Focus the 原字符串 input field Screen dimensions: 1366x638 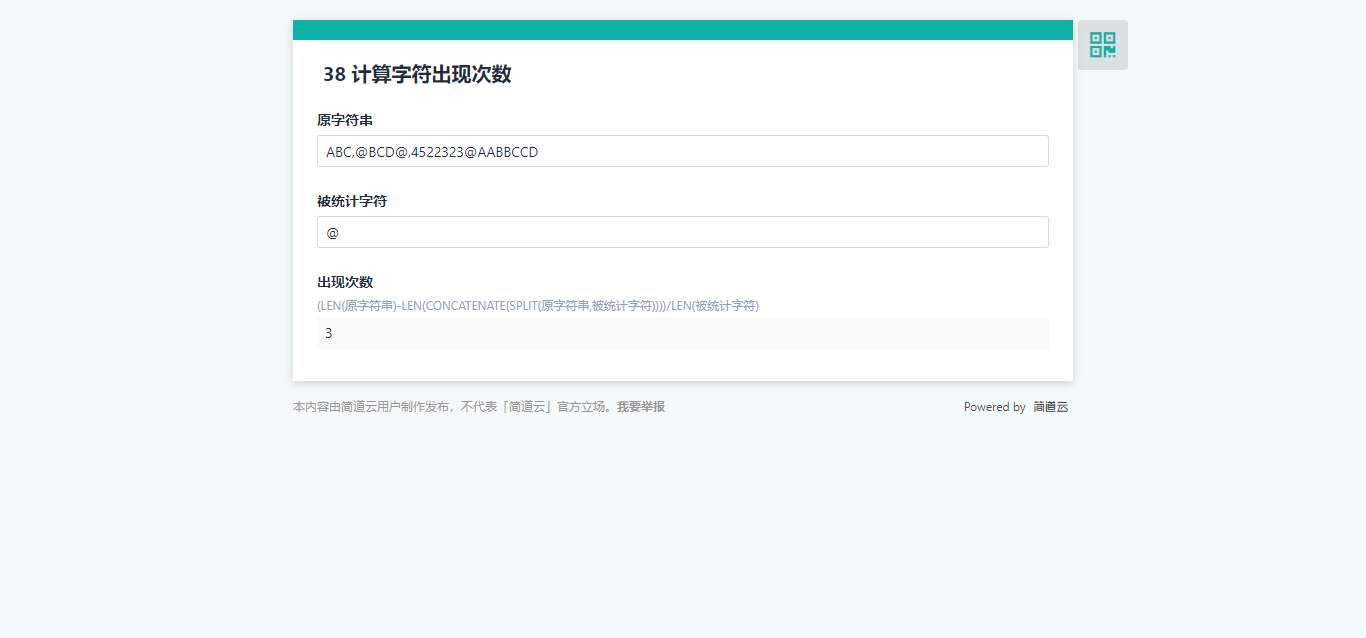(682, 151)
